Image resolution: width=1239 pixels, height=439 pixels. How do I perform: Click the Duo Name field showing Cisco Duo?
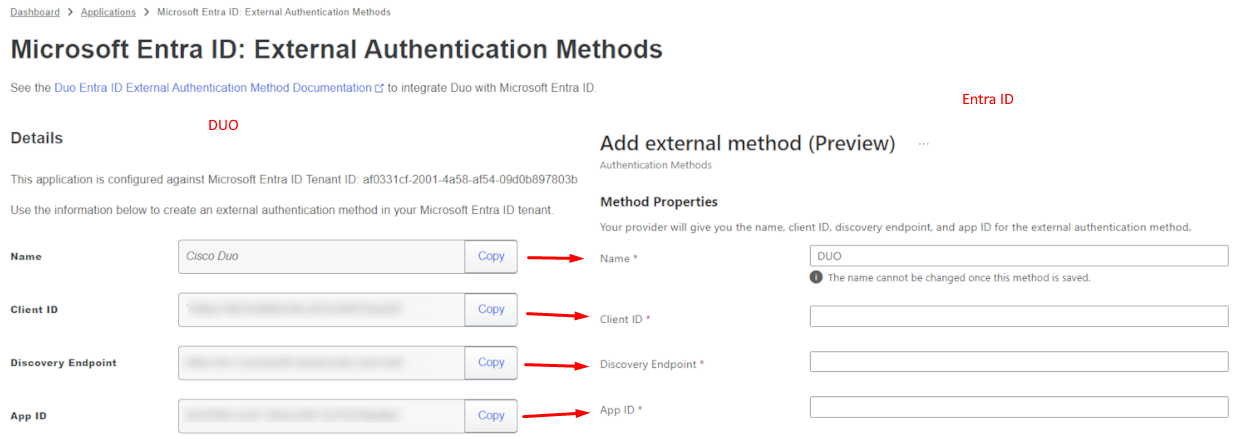click(x=321, y=256)
